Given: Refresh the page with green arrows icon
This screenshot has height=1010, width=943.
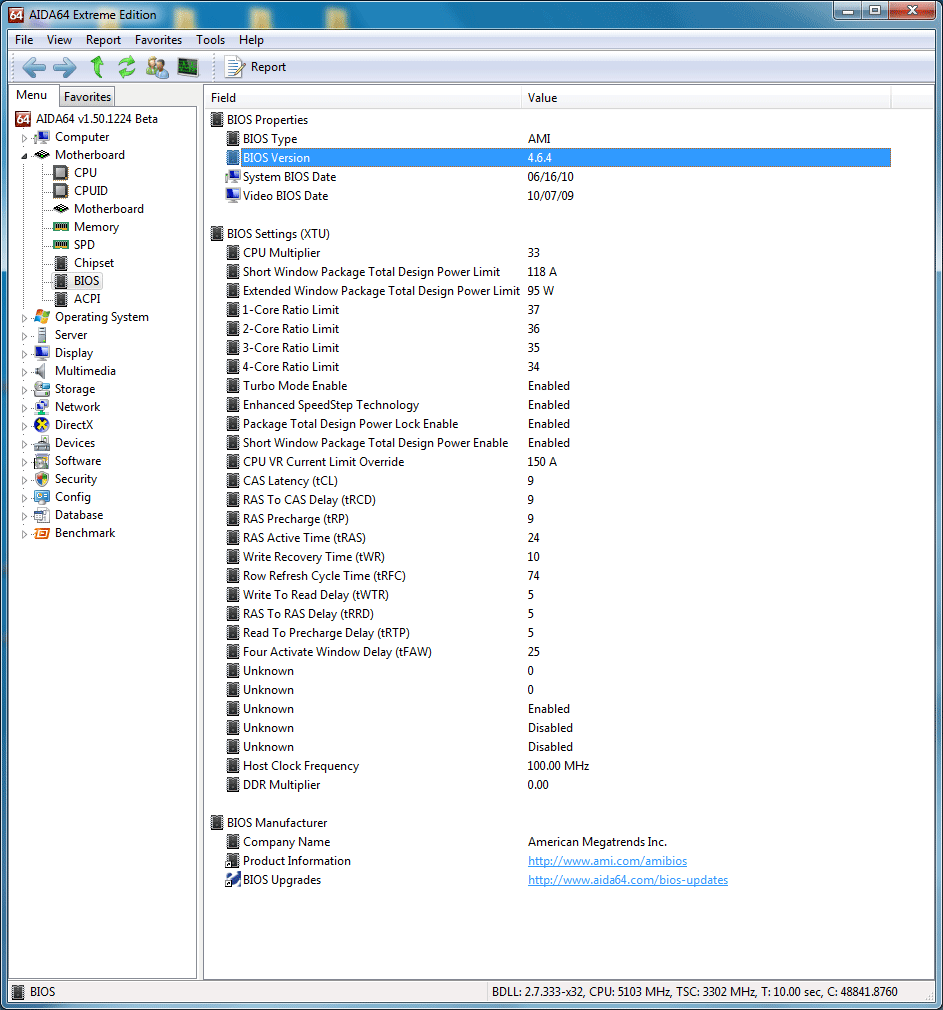Looking at the screenshot, I should coord(127,67).
